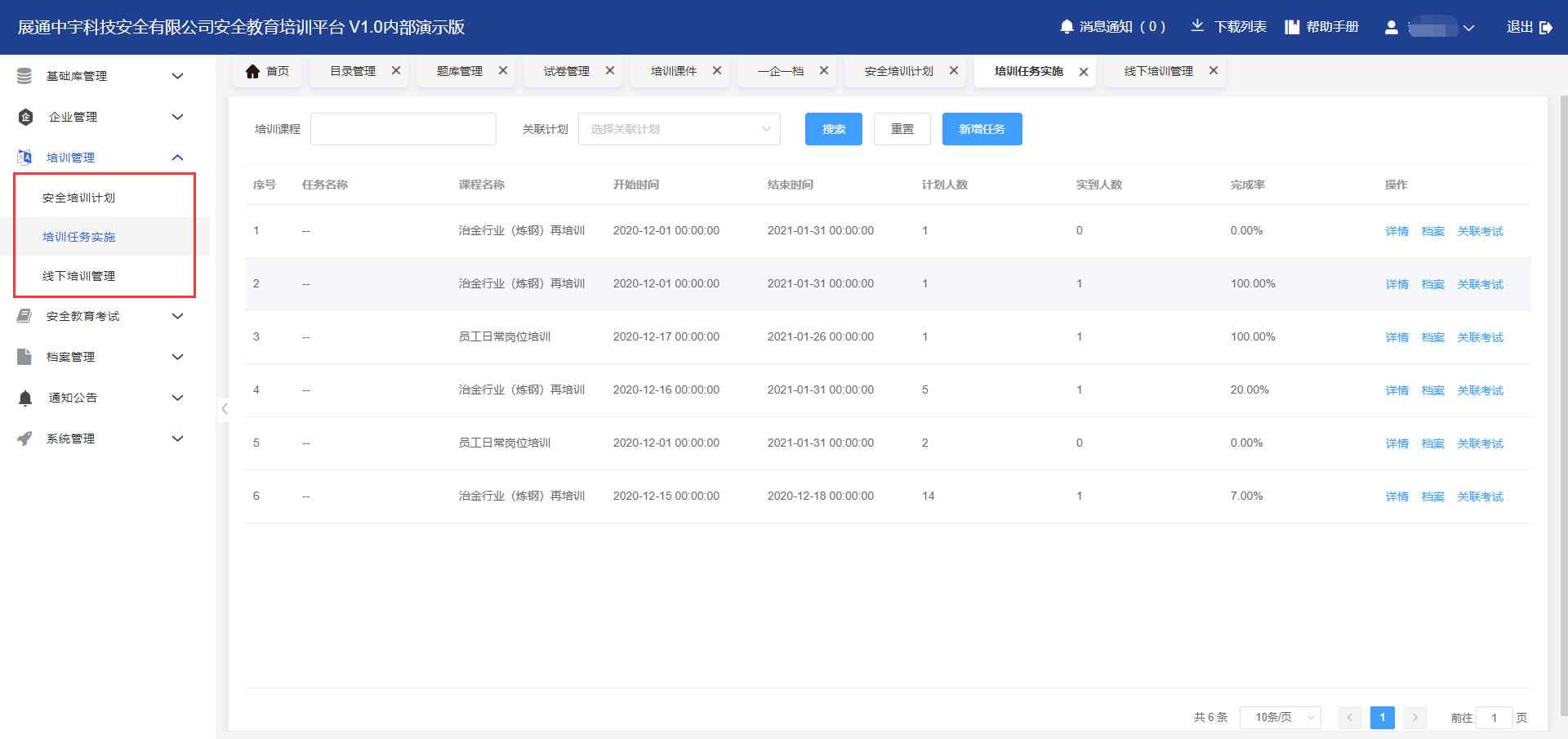1568x739 pixels.
Task: Click the 培训课程 input field
Action: [x=403, y=129]
